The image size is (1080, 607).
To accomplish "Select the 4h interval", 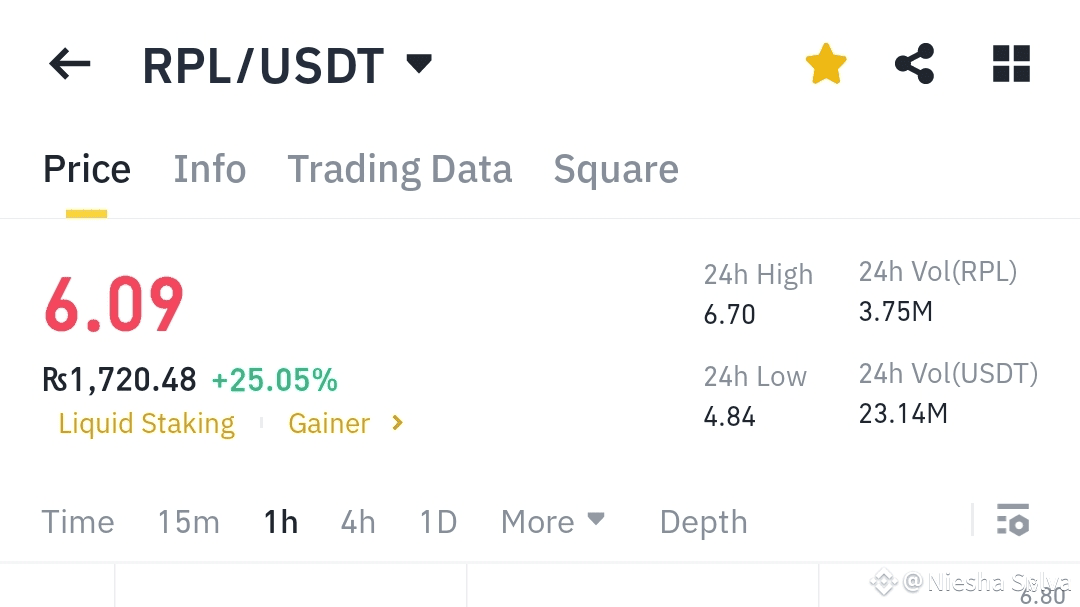I will click(358, 522).
